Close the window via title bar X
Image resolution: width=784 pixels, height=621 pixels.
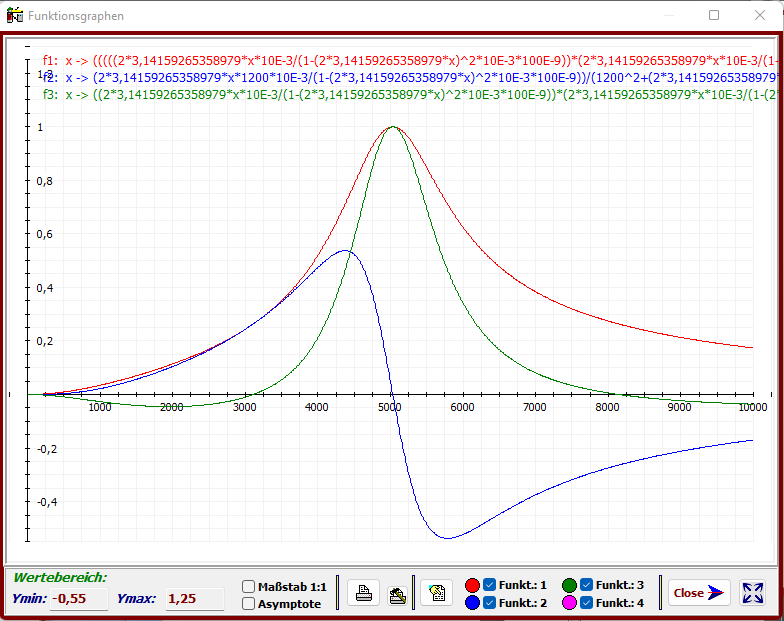760,16
